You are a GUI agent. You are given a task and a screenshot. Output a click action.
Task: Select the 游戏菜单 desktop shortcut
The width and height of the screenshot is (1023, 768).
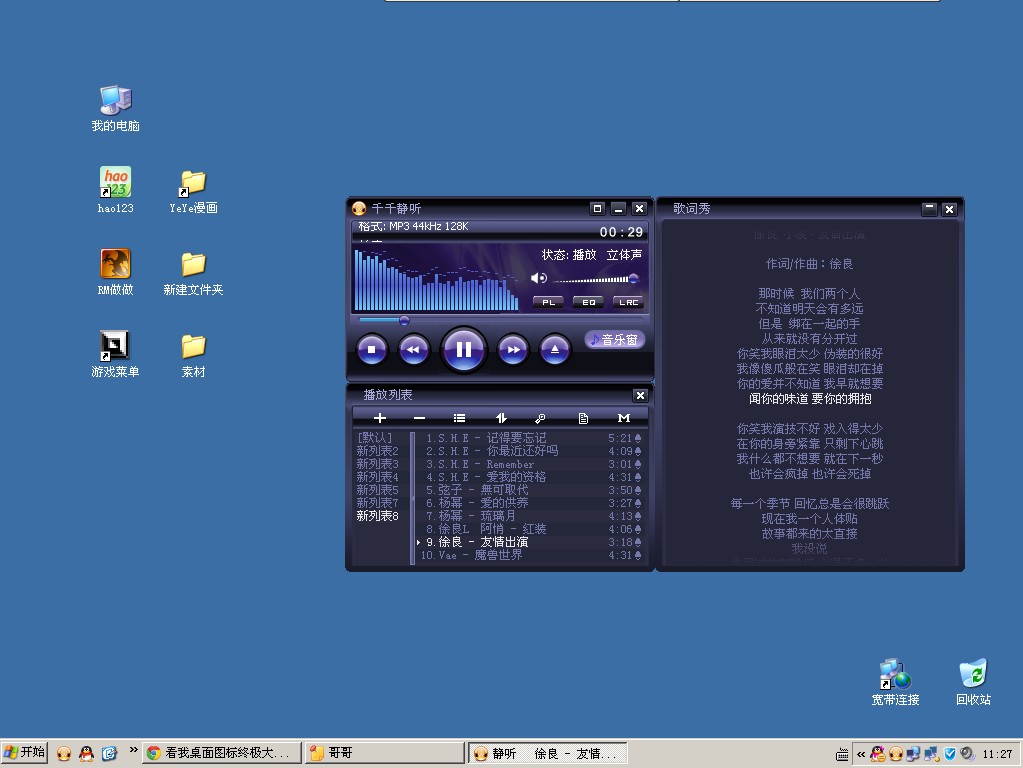(x=115, y=354)
